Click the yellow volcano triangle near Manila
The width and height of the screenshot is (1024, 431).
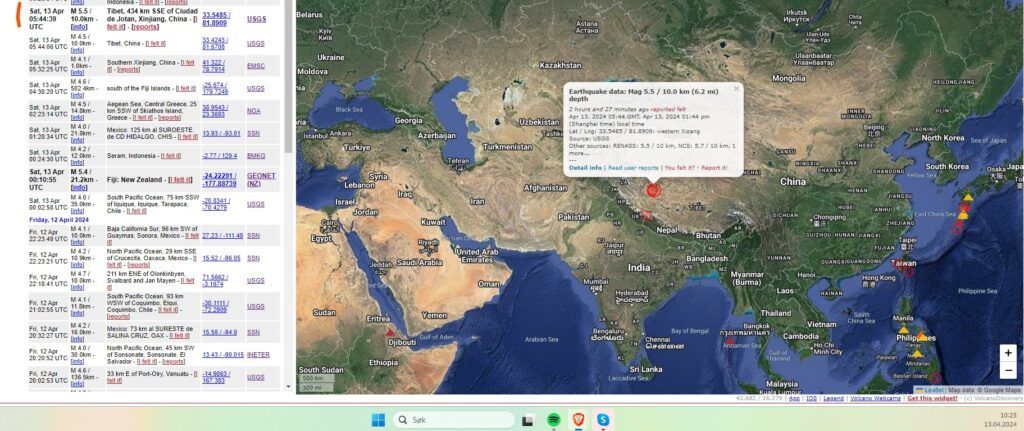[903, 330]
